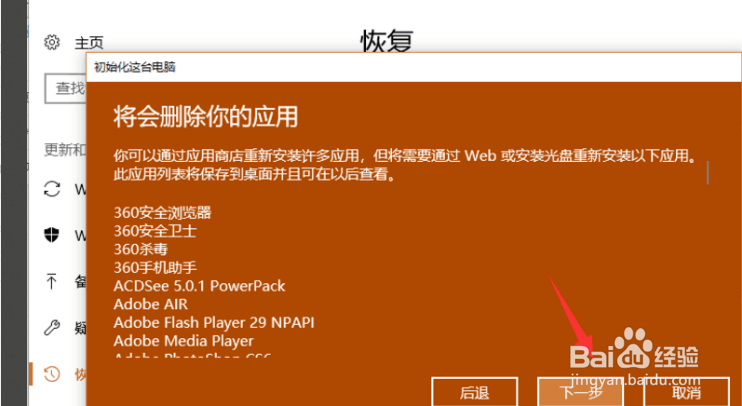742x406 pixels.
Task: Click the Windows Update sync arrows icon
Action: tap(52, 189)
